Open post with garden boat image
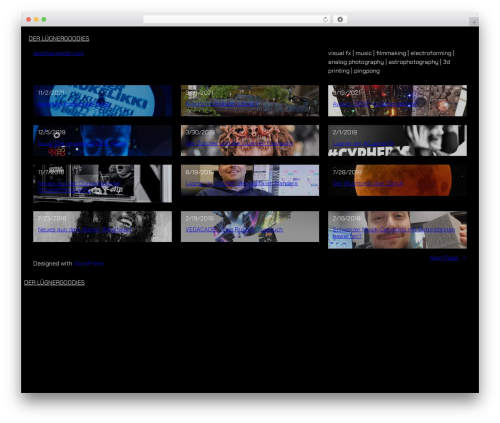Viewport: 500px width, 423px height. pos(222,104)
